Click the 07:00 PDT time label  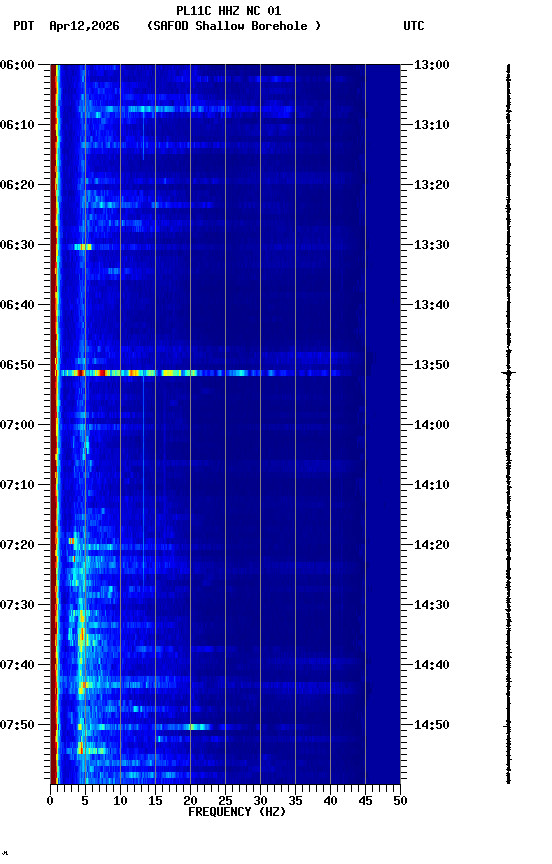tap(17, 425)
